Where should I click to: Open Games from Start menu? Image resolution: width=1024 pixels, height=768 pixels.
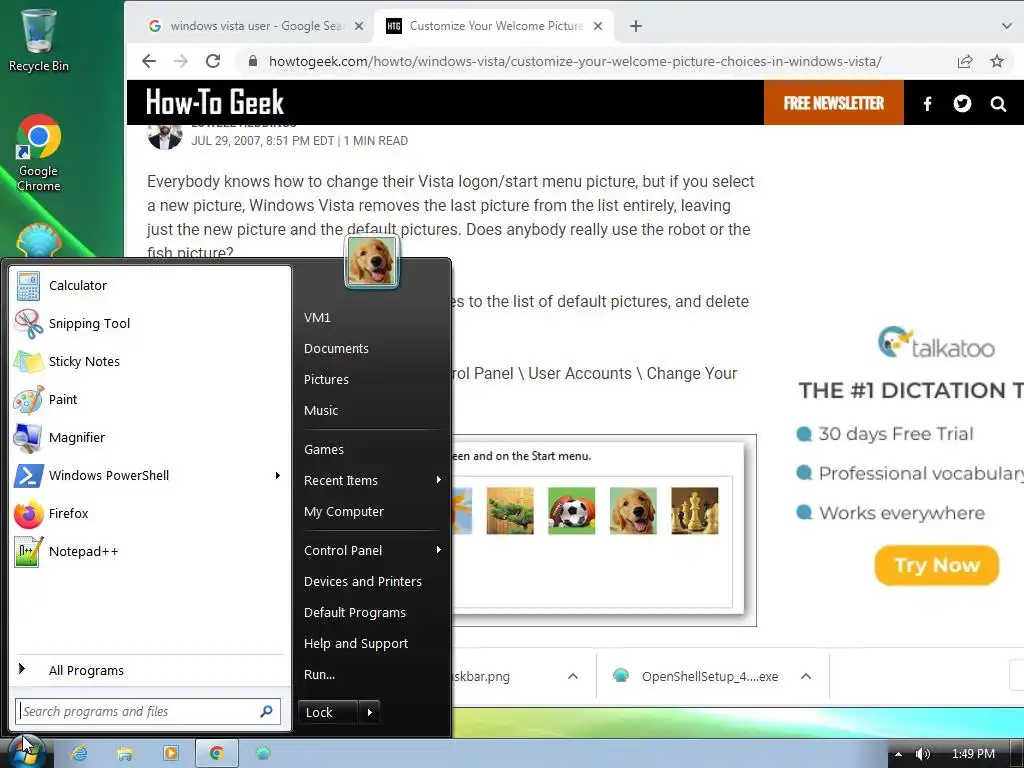[x=324, y=449]
